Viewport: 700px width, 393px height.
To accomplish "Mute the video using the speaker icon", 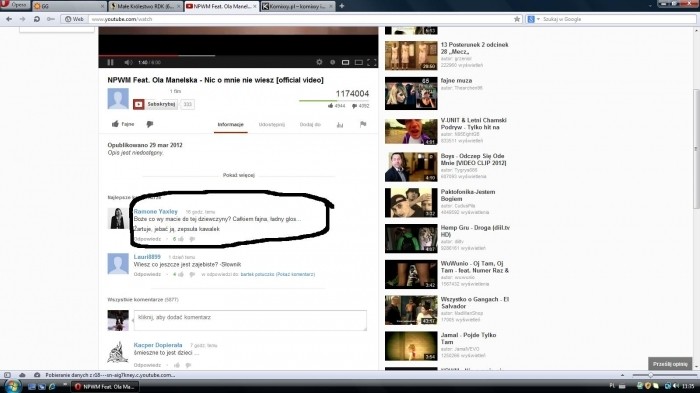I will click(128, 63).
